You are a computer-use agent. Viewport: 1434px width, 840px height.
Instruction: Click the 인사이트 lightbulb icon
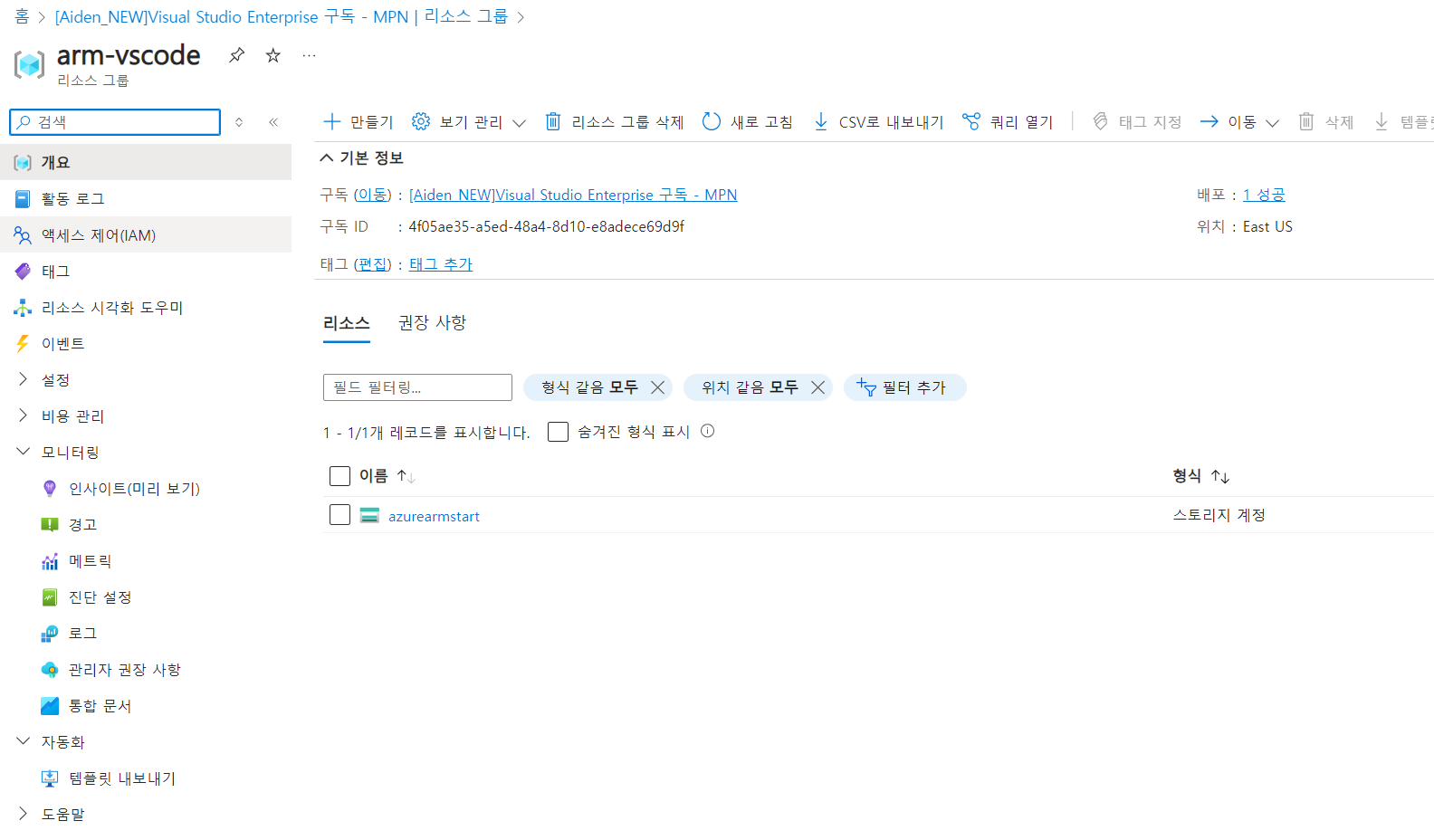[50, 489]
